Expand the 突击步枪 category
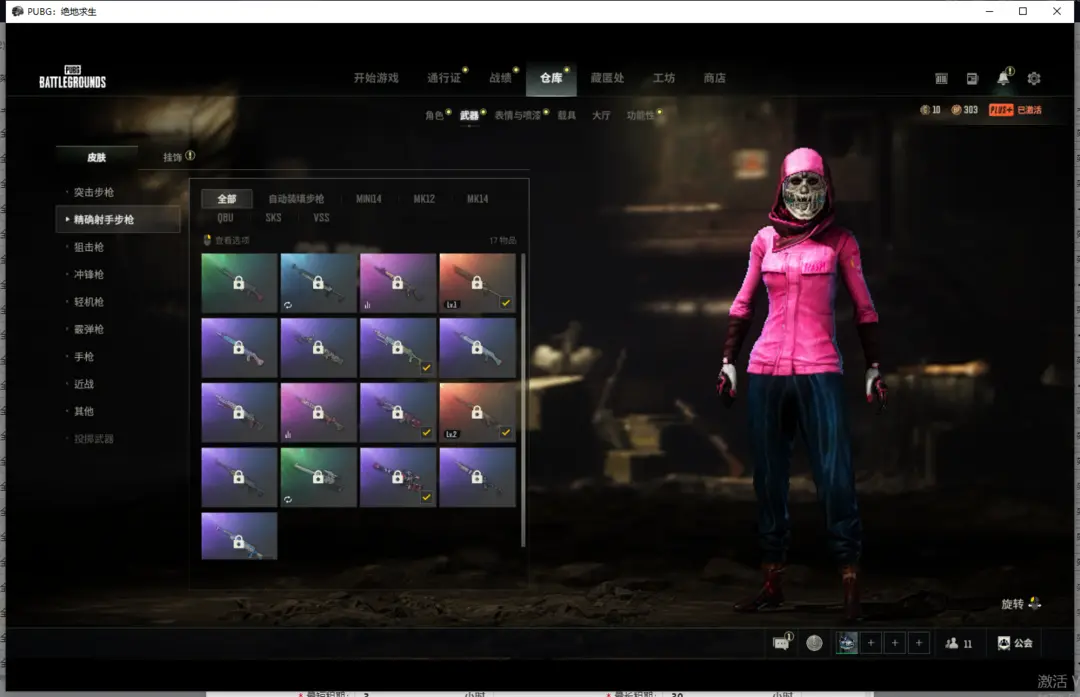 click(x=94, y=192)
